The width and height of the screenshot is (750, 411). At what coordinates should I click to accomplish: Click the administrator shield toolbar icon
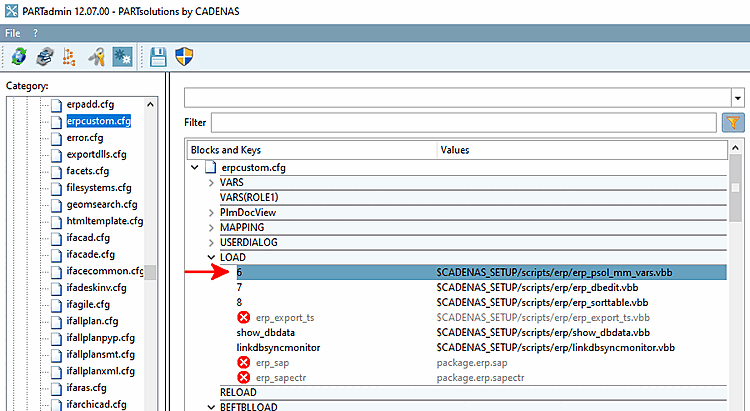184,56
